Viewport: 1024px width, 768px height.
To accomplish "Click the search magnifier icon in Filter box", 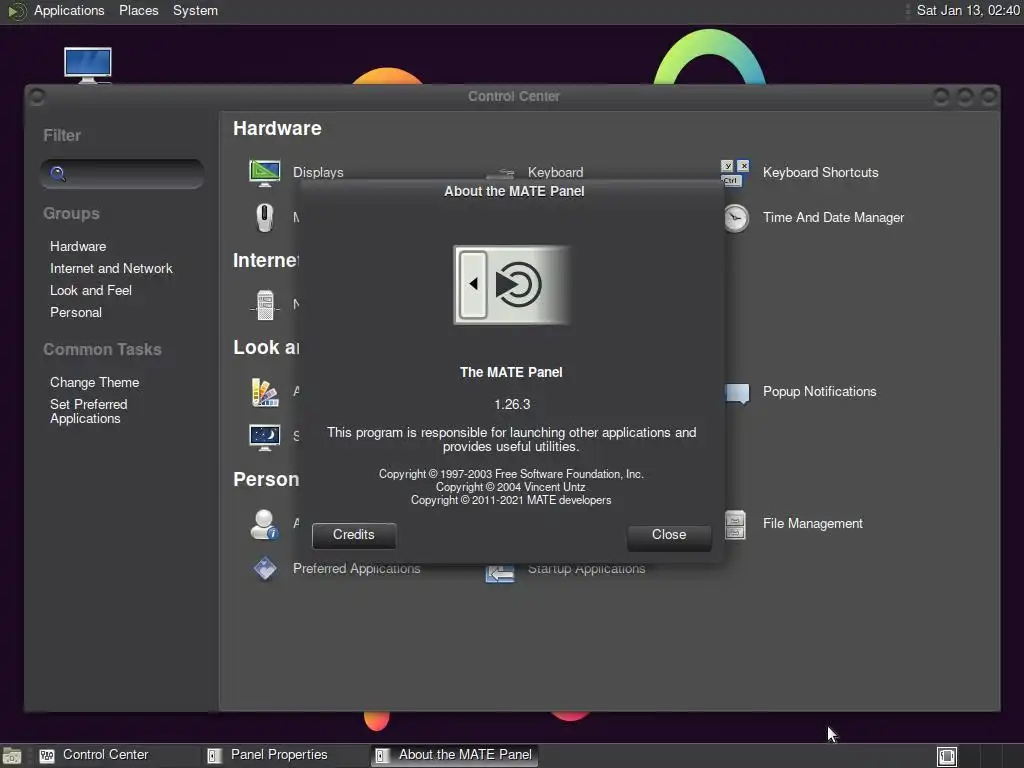I will point(58,174).
